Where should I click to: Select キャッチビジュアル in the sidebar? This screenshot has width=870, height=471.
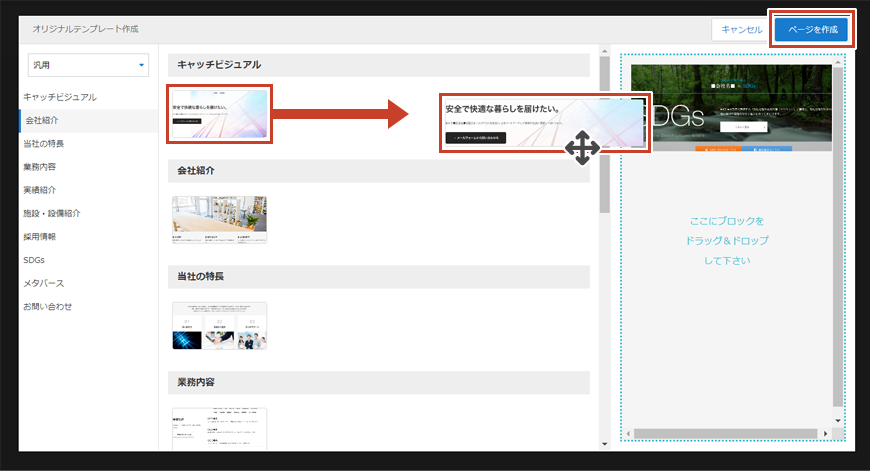coord(60,97)
